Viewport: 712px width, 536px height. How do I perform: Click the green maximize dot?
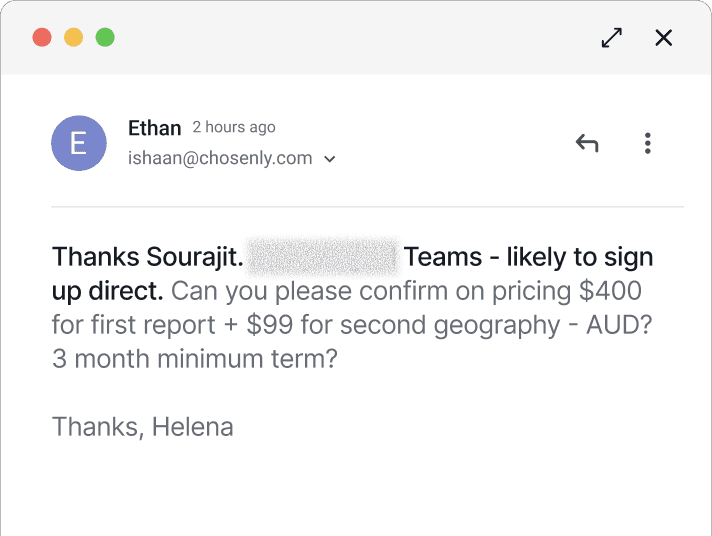(x=105, y=38)
